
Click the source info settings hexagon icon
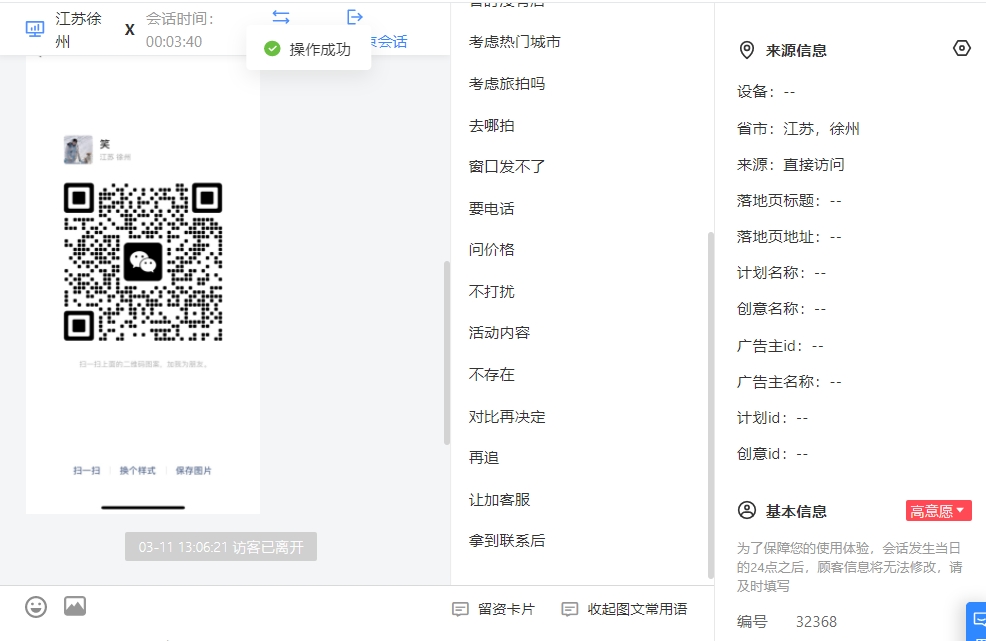(961, 48)
